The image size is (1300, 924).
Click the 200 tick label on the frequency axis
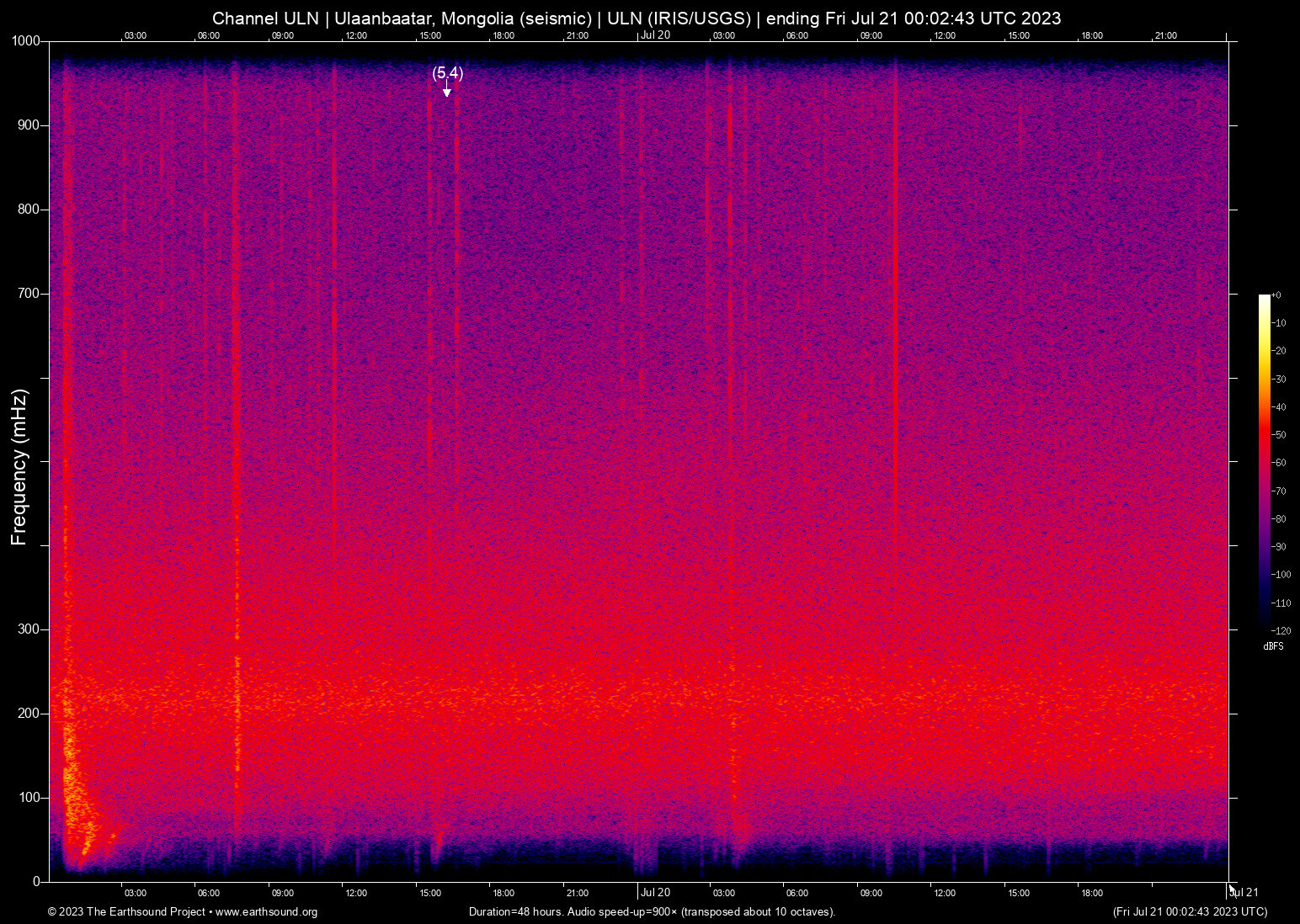point(29,714)
